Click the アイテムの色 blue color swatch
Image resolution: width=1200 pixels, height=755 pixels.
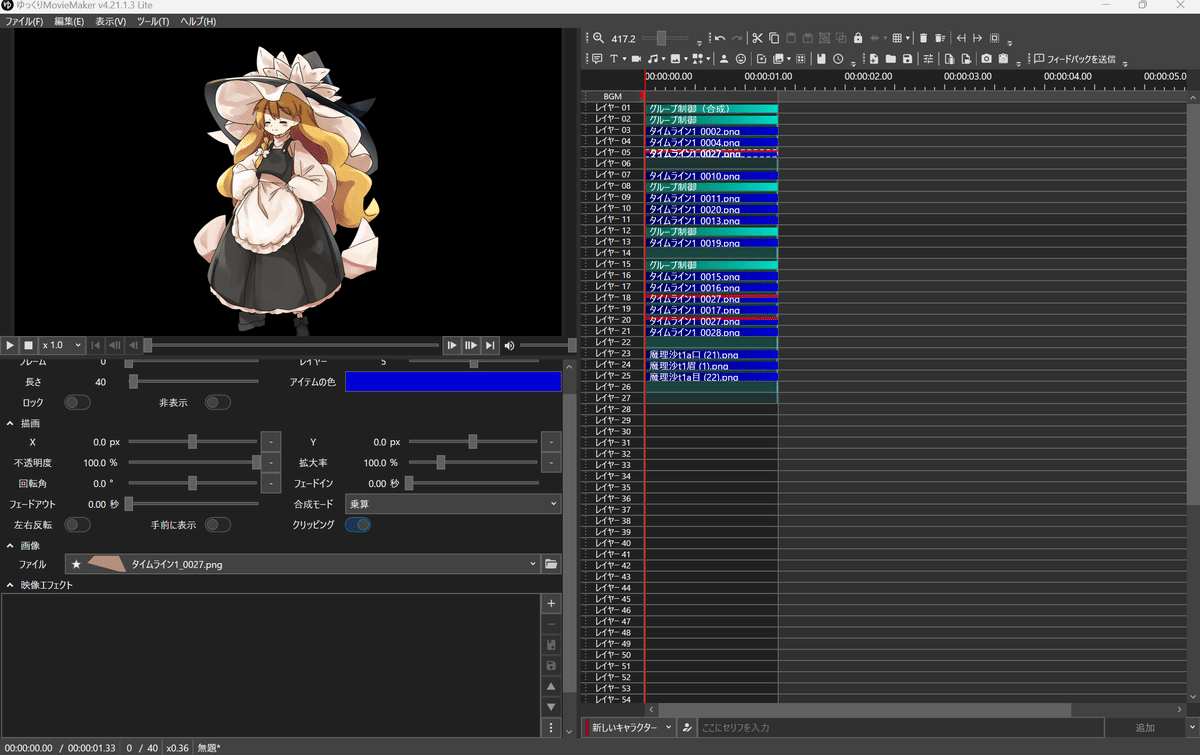[x=453, y=381]
